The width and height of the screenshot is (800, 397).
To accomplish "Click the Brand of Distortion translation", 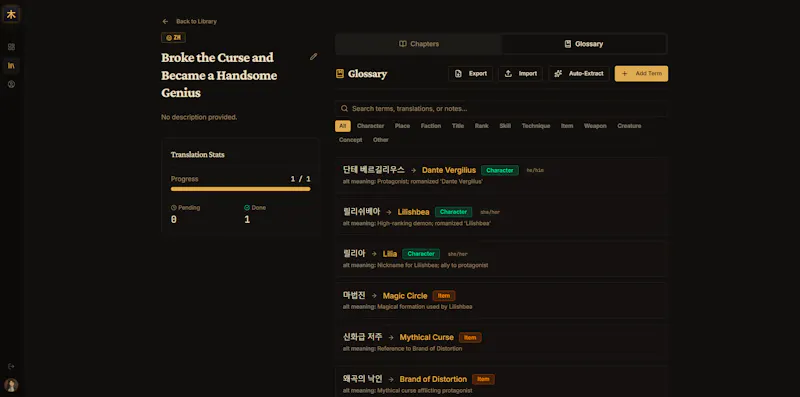I will [x=433, y=380].
